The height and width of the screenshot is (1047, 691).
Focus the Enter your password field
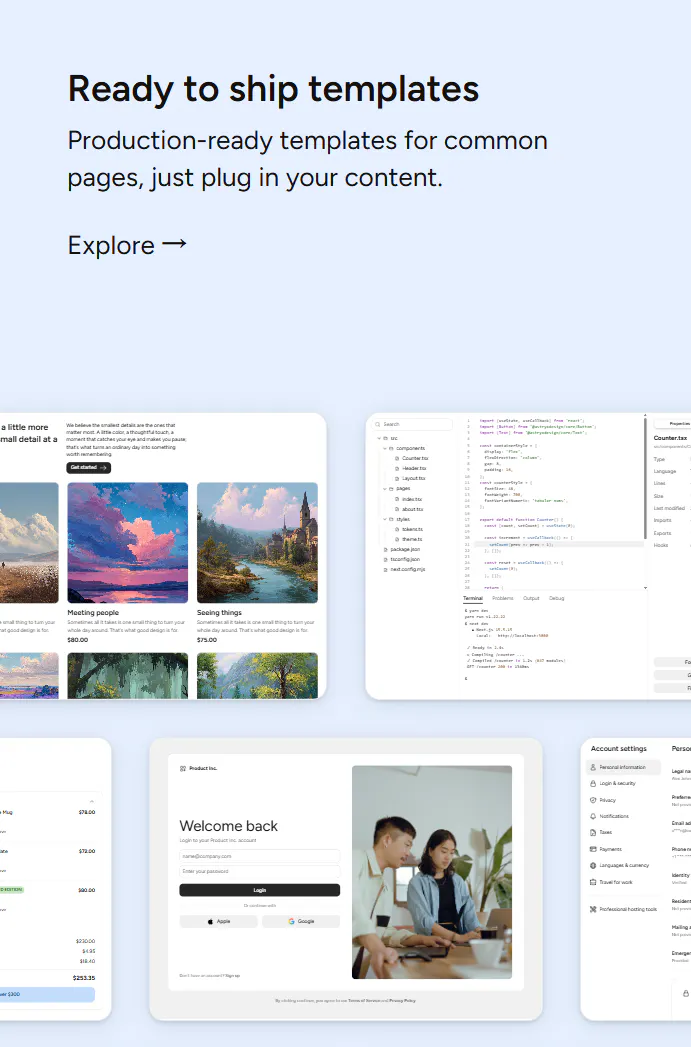tap(260, 871)
